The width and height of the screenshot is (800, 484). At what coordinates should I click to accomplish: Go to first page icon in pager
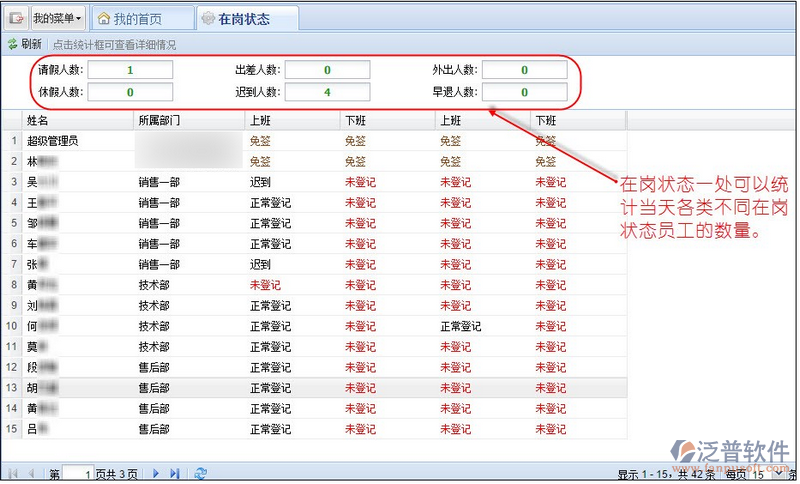click(x=13, y=474)
